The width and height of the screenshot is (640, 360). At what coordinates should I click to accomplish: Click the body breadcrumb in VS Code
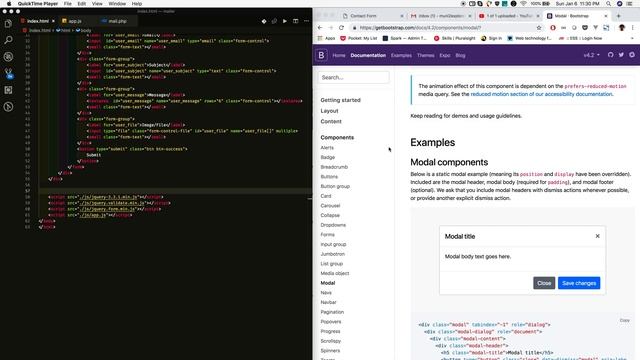(84, 30)
